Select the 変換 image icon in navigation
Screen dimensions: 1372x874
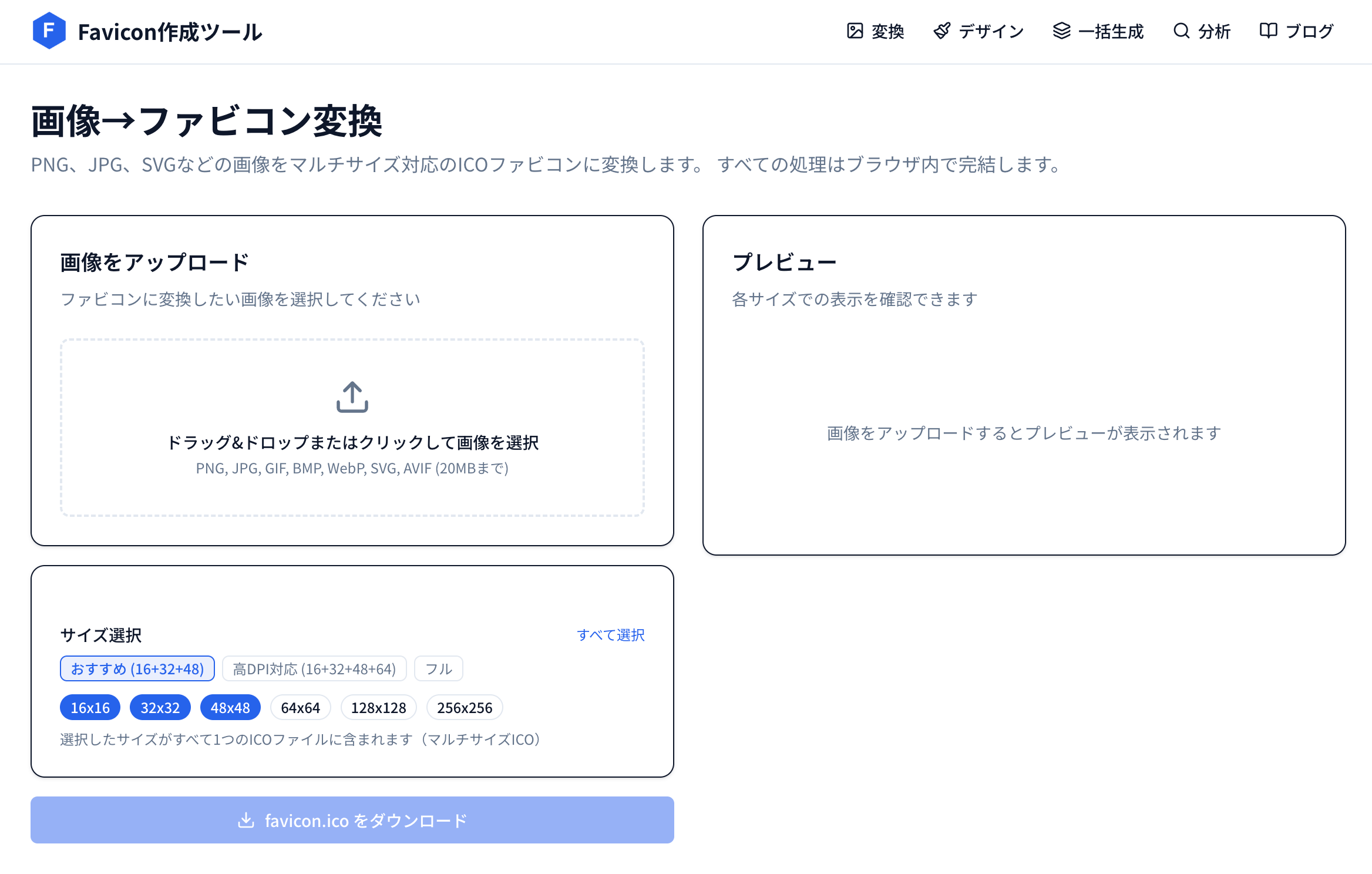pos(856,31)
